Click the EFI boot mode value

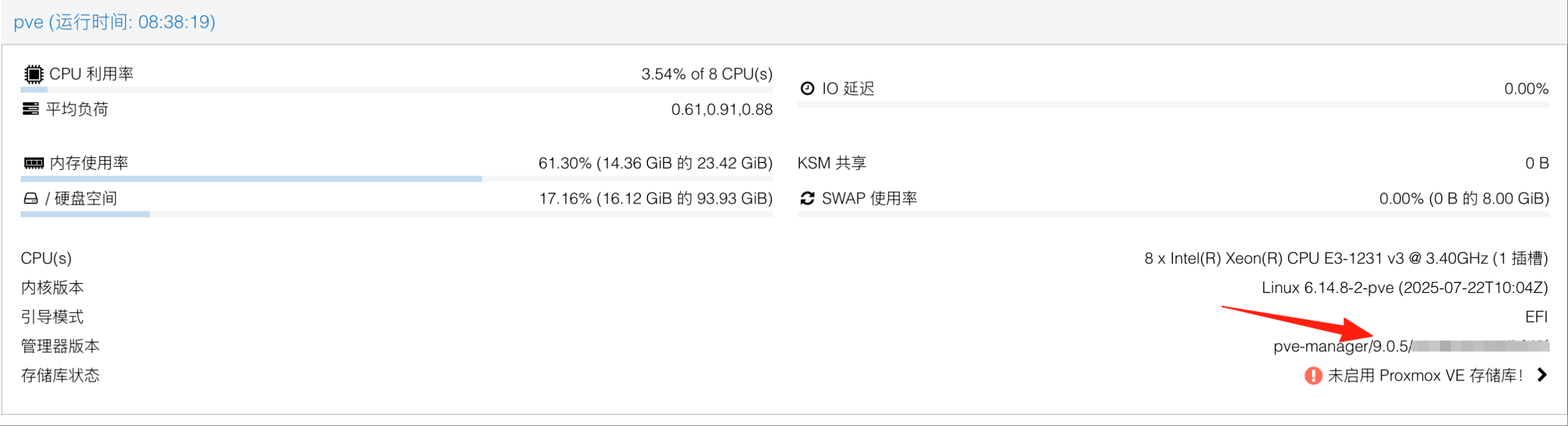[x=1536, y=317]
